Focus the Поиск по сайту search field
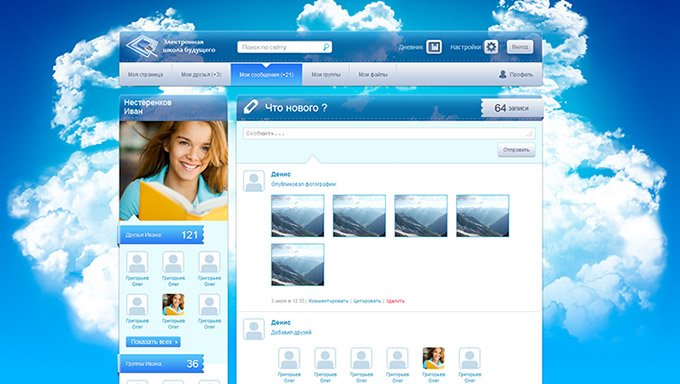Image resolution: width=680 pixels, height=384 pixels. pos(284,47)
